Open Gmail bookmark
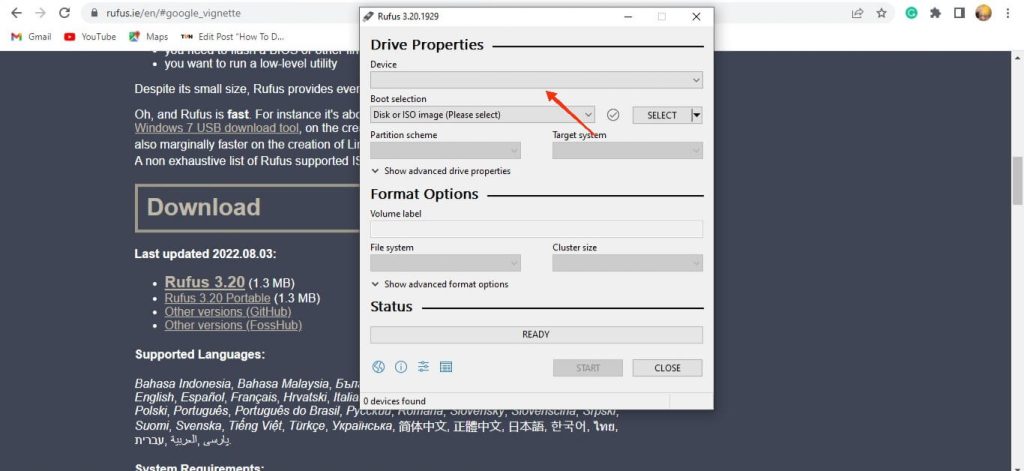 point(31,37)
